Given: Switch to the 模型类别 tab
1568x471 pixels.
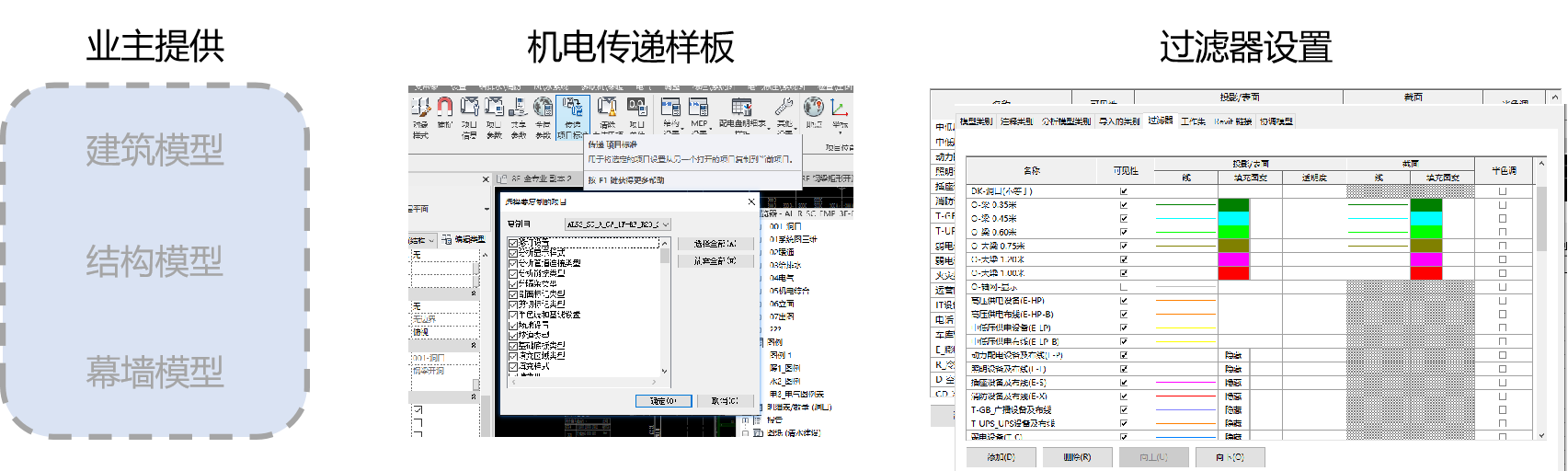Looking at the screenshot, I should coord(976,121).
